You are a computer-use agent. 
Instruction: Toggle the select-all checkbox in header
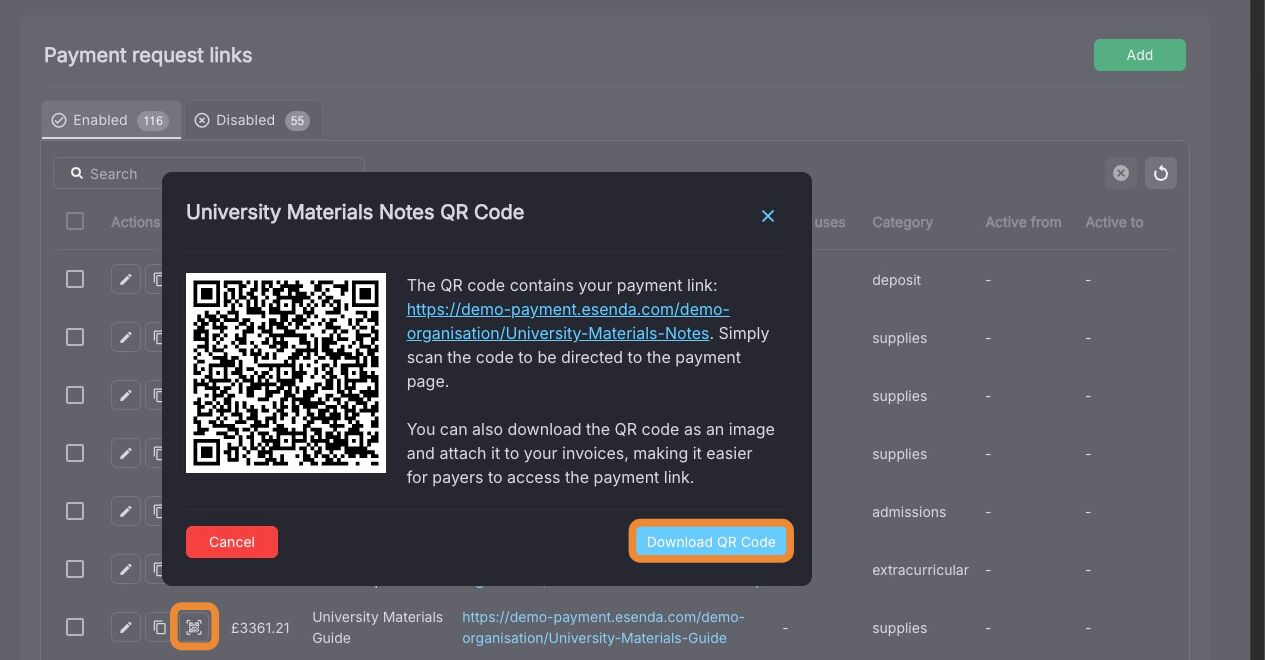(75, 221)
